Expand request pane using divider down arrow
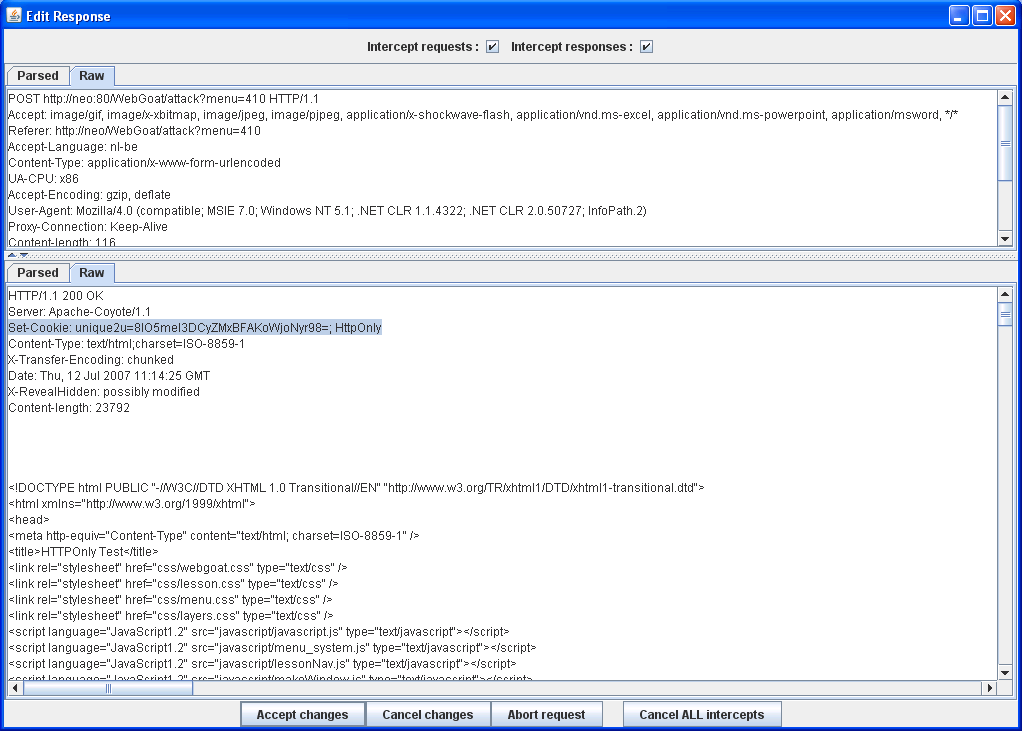 tap(24, 255)
